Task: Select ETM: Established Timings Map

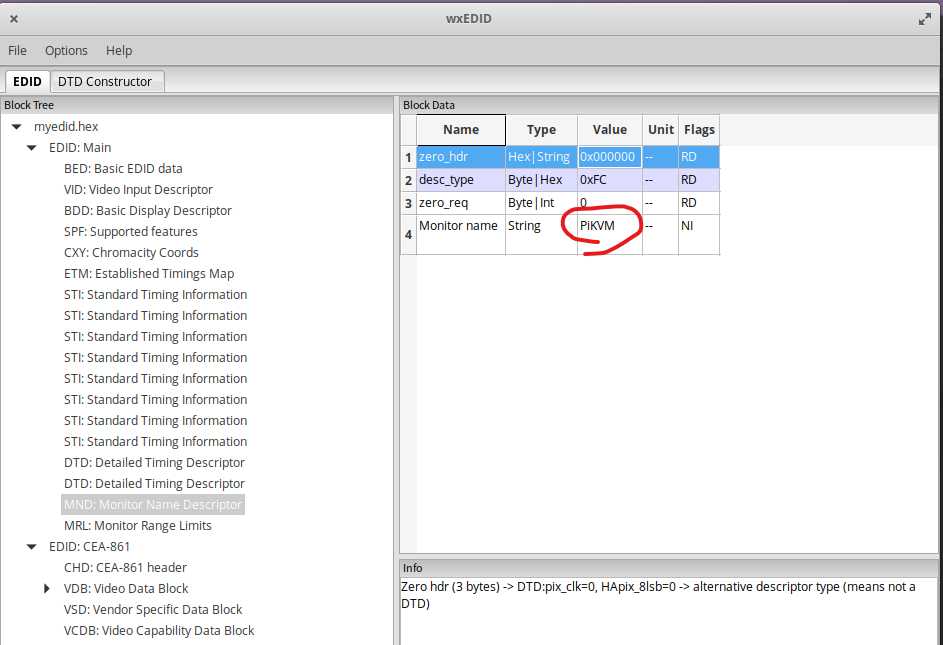Action: [x=149, y=274]
